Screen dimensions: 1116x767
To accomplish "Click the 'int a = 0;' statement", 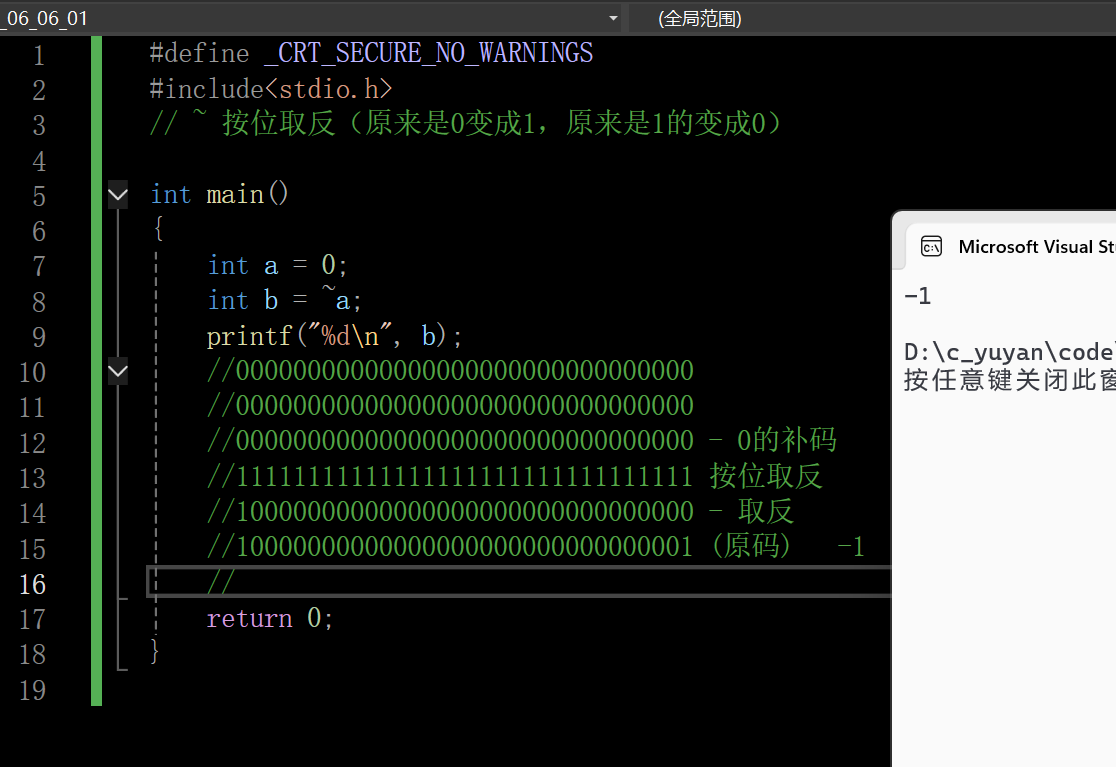I will tap(278, 265).
